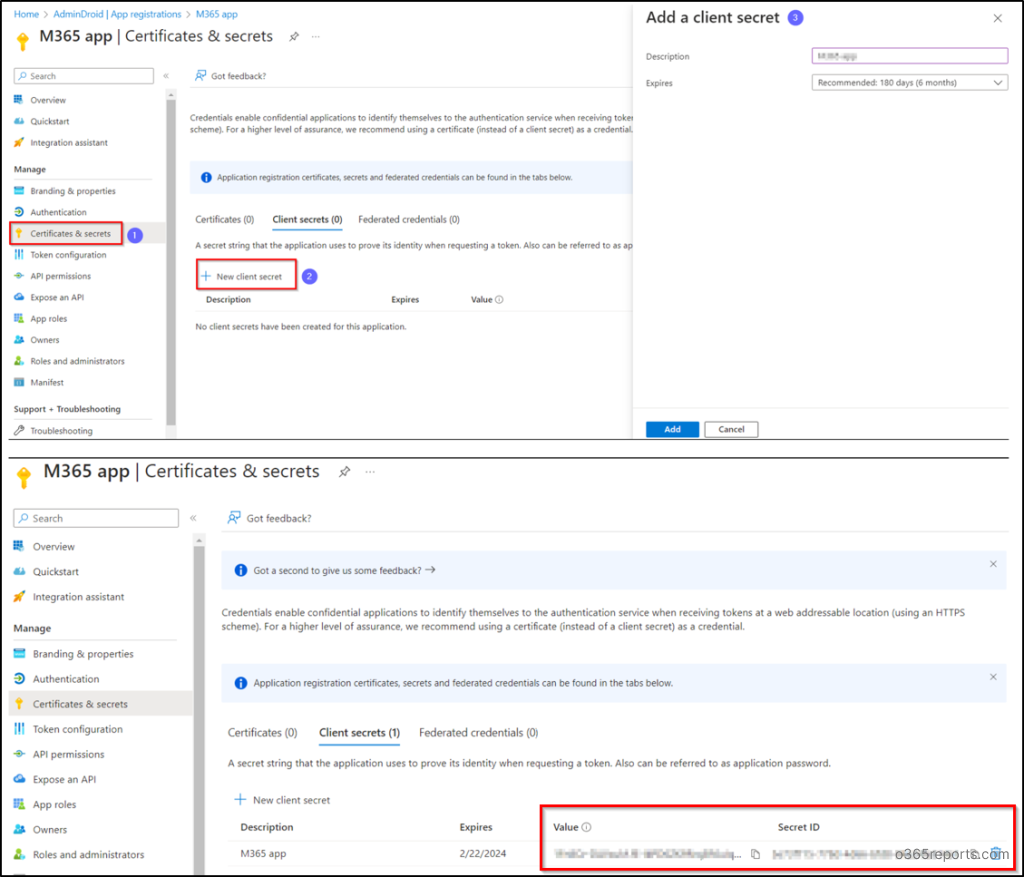Open App roles in the lower screenshot sidebar

[45, 804]
